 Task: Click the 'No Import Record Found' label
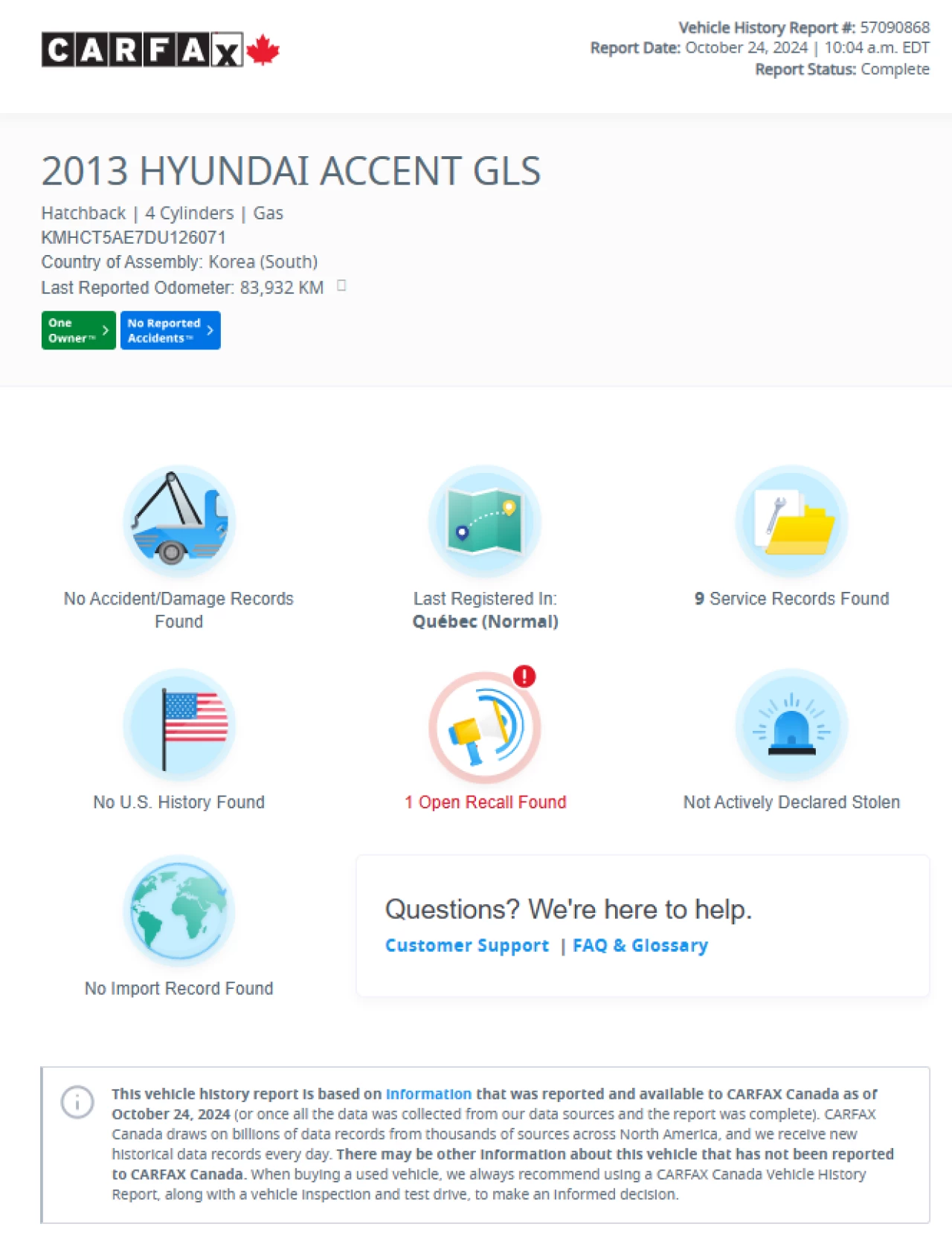click(178, 988)
